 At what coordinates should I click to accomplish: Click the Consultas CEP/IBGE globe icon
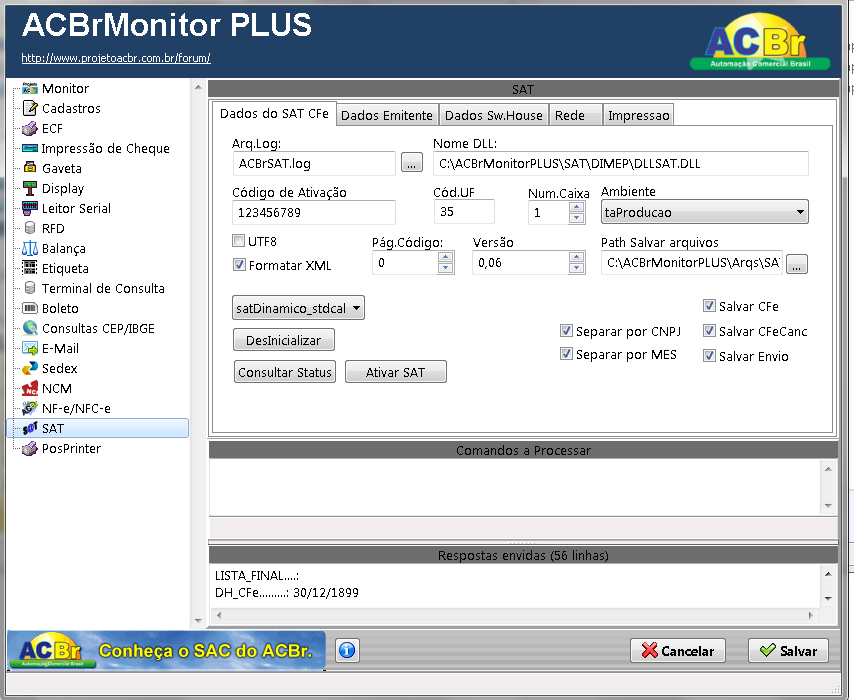(x=29, y=328)
